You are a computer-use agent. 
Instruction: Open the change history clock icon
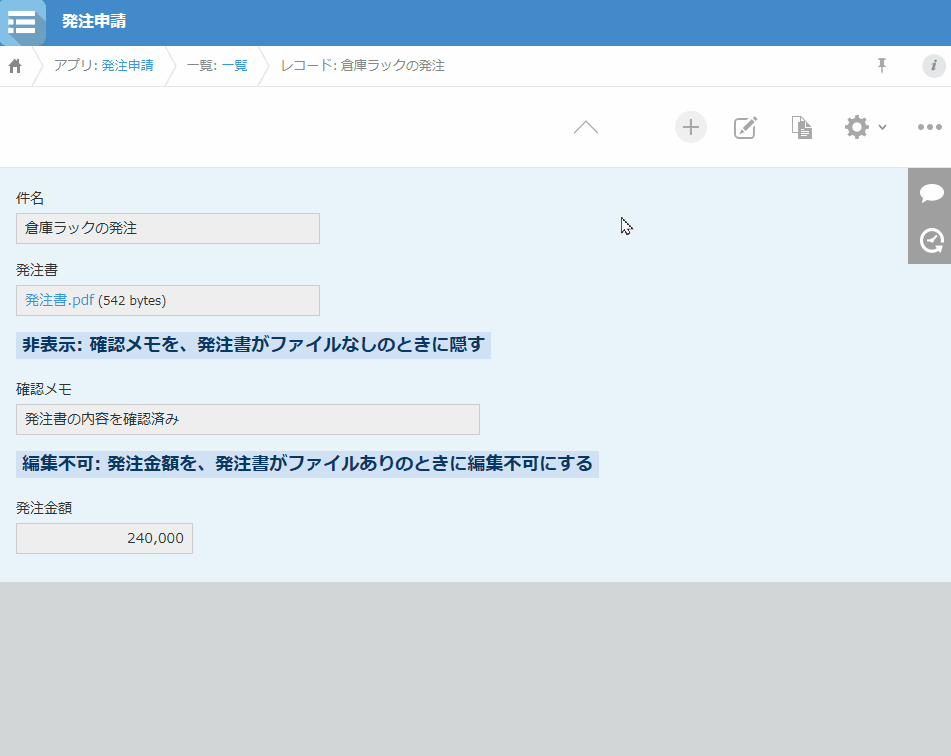[x=932, y=241]
